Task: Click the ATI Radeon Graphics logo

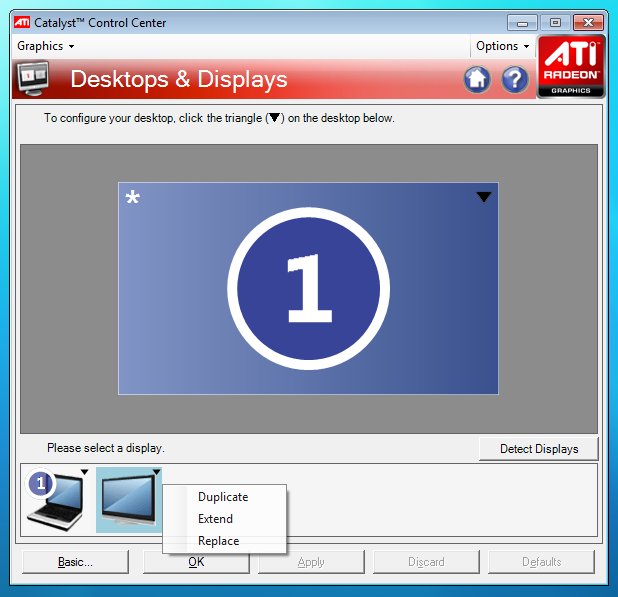Action: click(x=571, y=66)
